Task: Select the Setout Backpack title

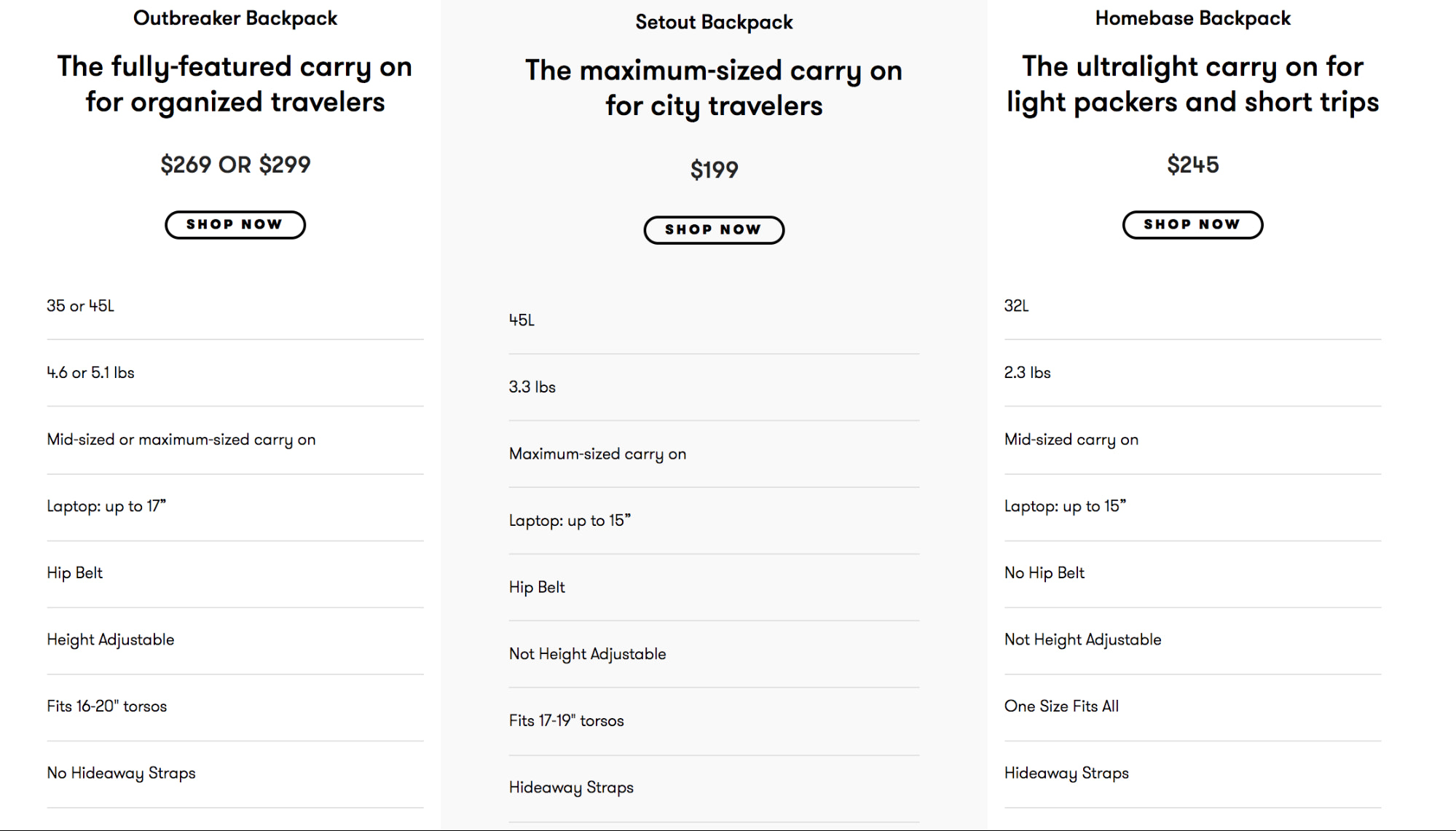Action: 713,23
